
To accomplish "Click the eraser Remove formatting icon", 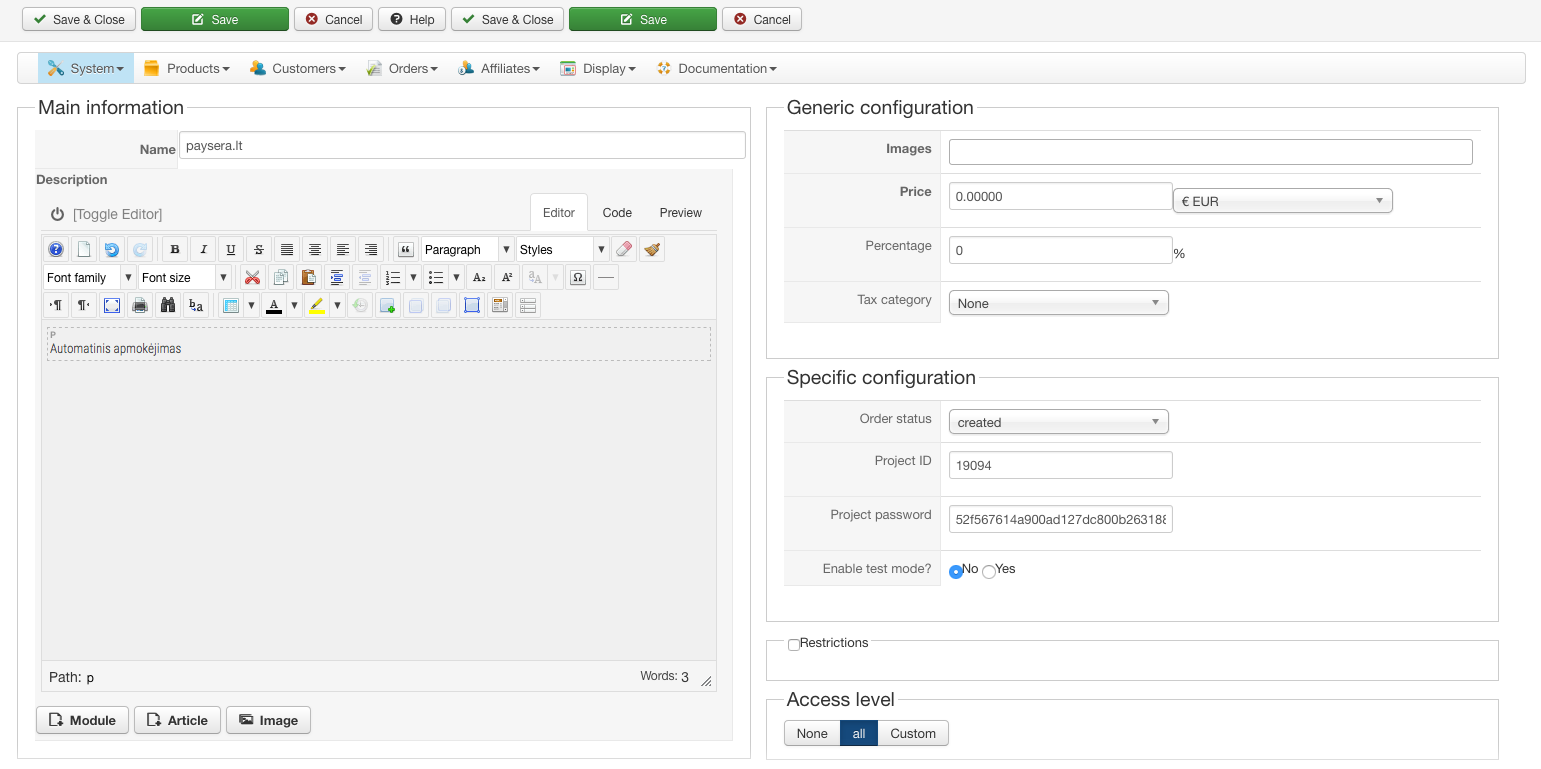I will (624, 250).
